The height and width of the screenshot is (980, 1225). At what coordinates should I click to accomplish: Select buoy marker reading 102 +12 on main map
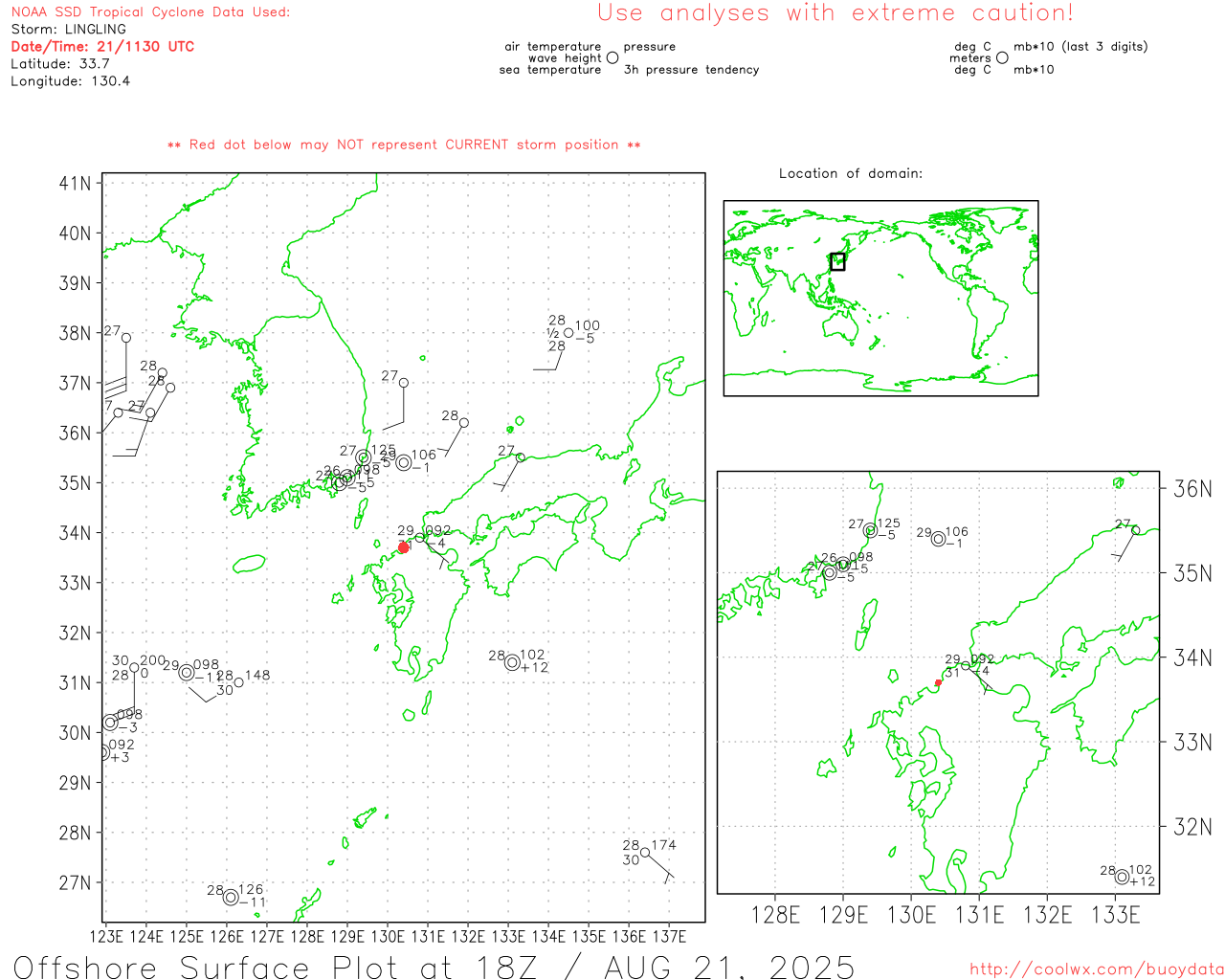pos(512,662)
